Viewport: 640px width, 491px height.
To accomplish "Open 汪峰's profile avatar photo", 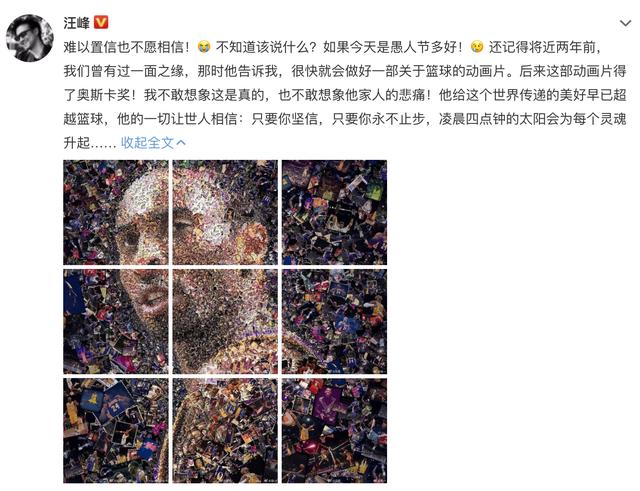I will point(30,38).
